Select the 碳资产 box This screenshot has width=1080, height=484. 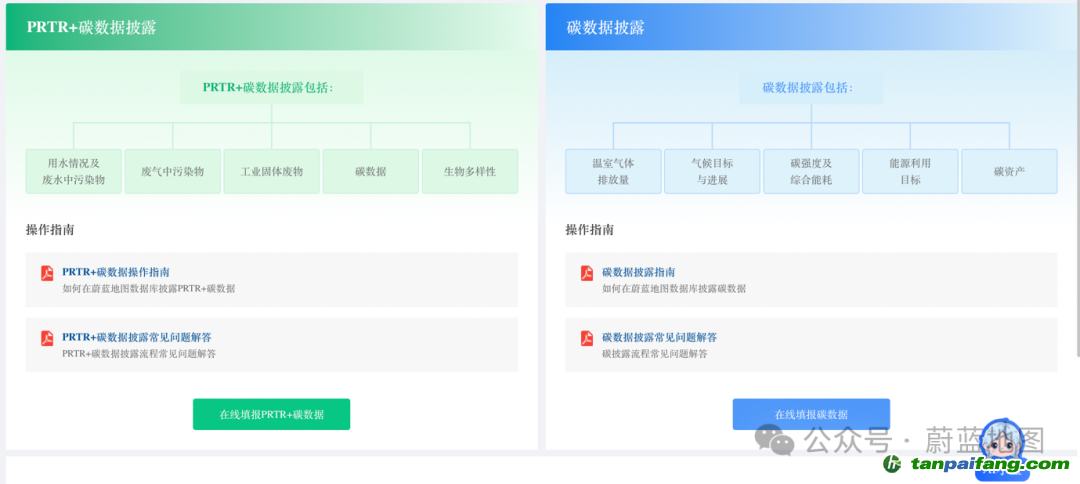[1010, 171]
